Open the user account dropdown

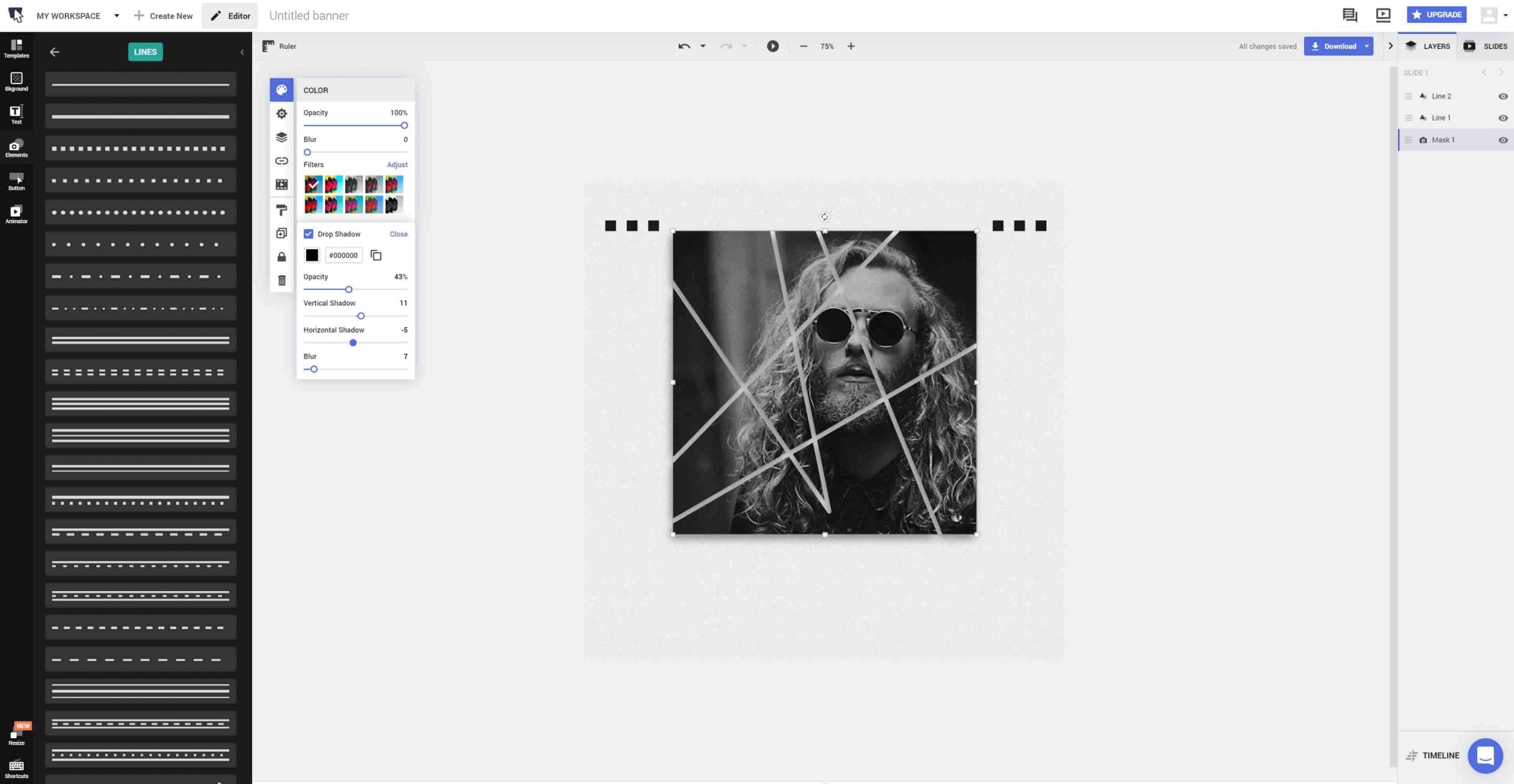[1505, 16]
